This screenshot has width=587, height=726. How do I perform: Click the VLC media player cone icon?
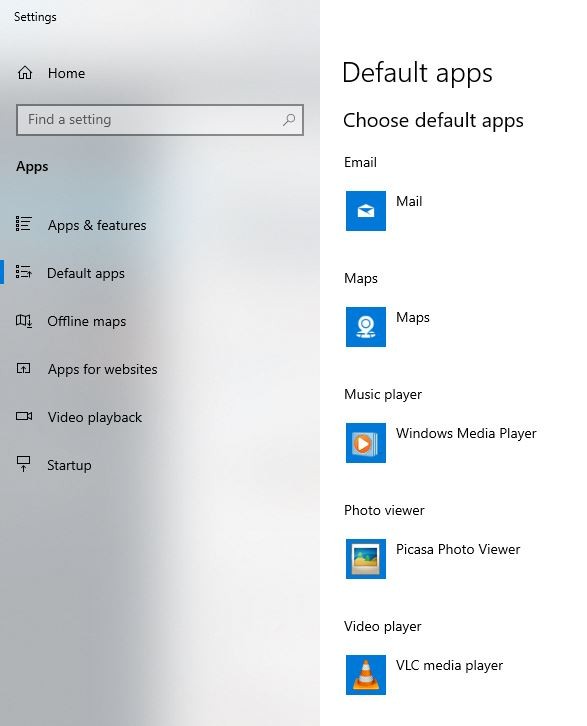(366, 675)
